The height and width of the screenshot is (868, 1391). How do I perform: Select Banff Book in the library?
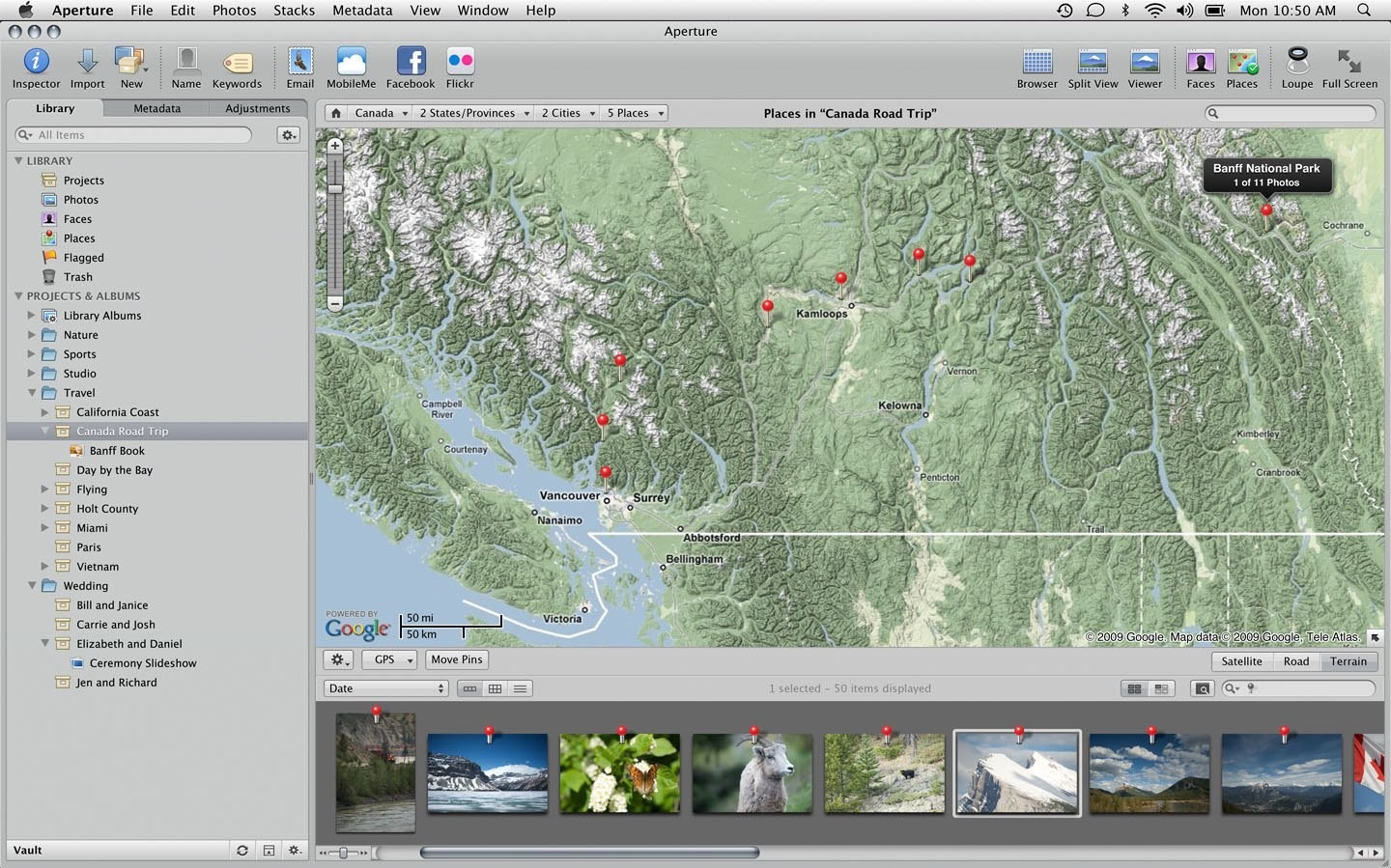point(117,451)
